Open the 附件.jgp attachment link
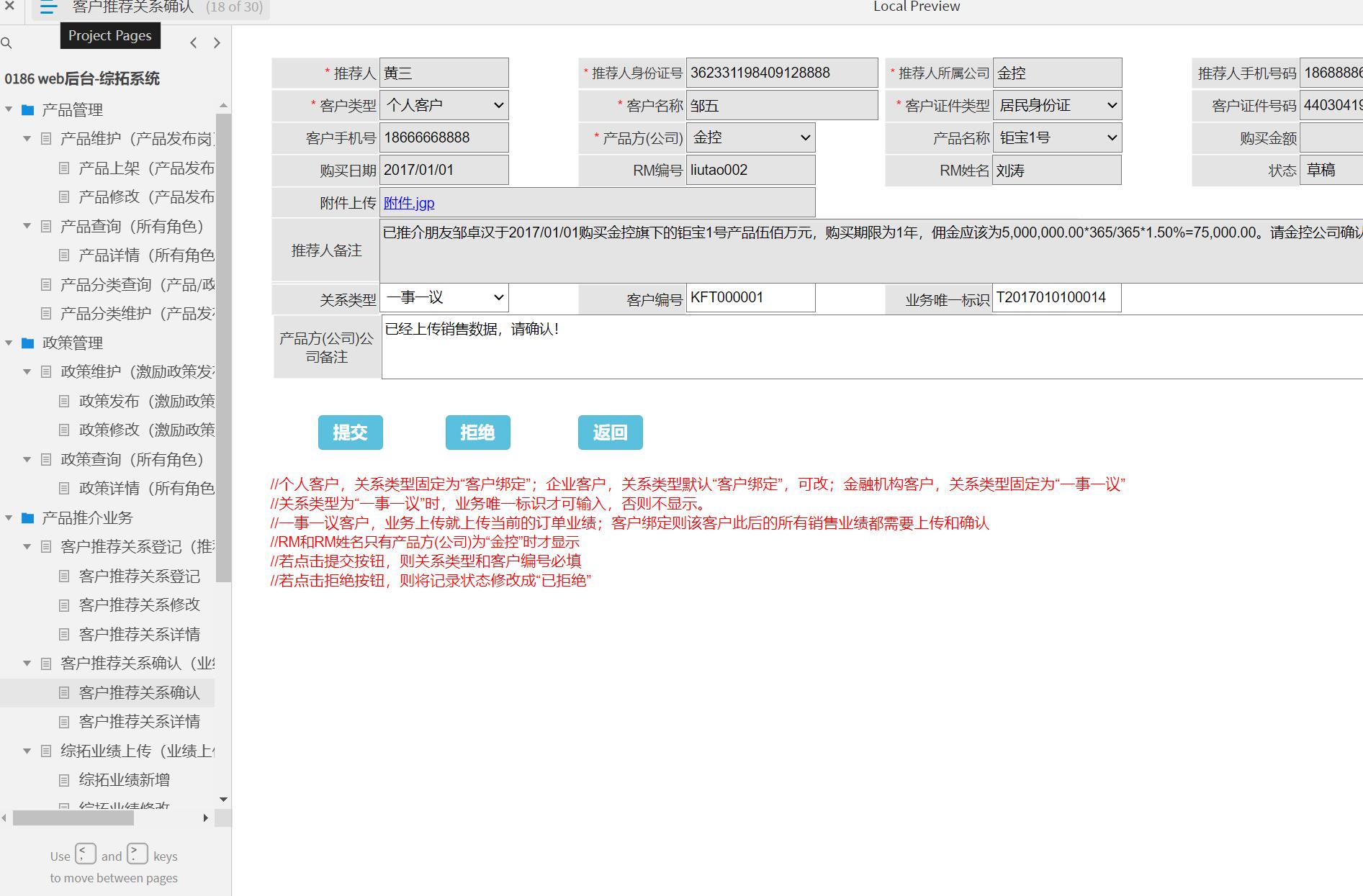The height and width of the screenshot is (896, 1363). [409, 203]
